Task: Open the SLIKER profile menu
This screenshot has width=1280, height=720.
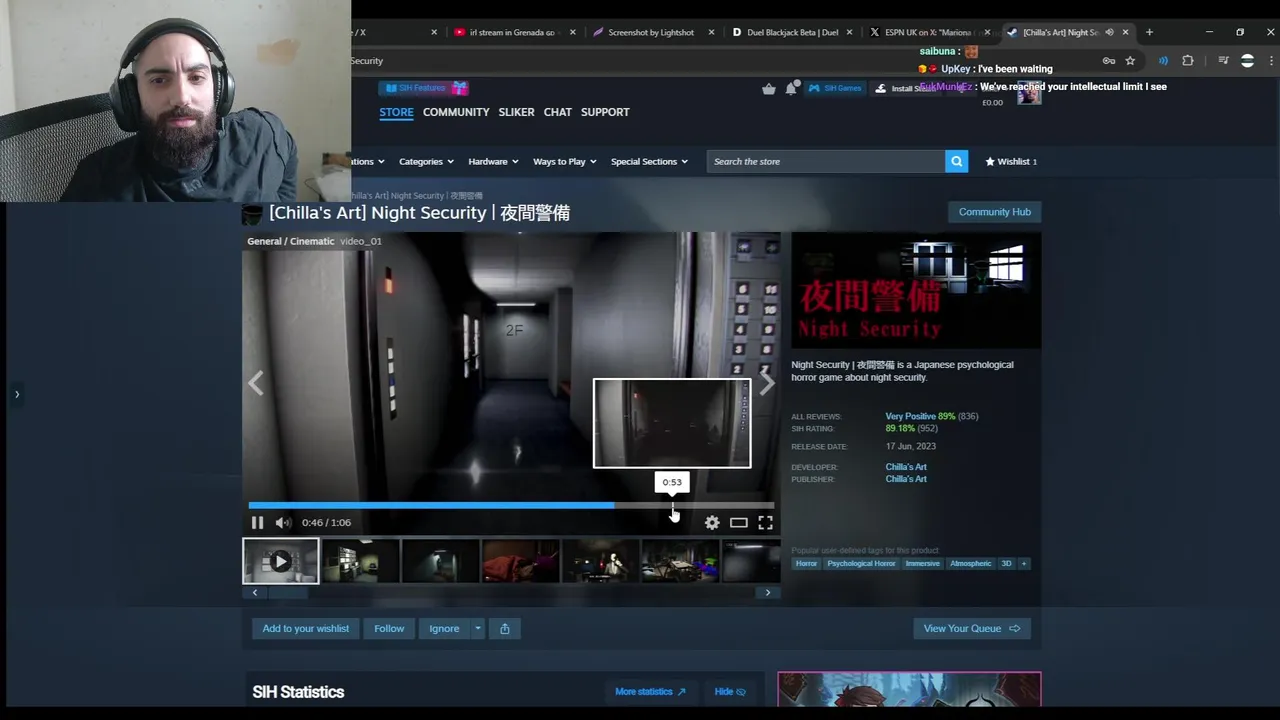Action: 516,112
